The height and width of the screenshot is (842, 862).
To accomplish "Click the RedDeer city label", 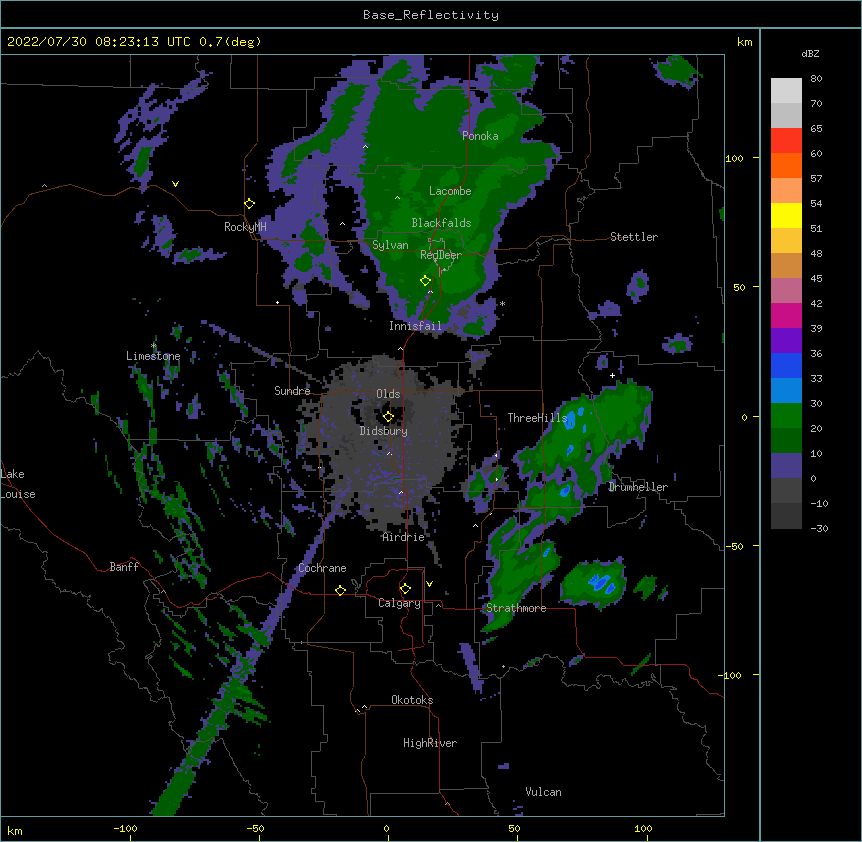I will tap(441, 255).
